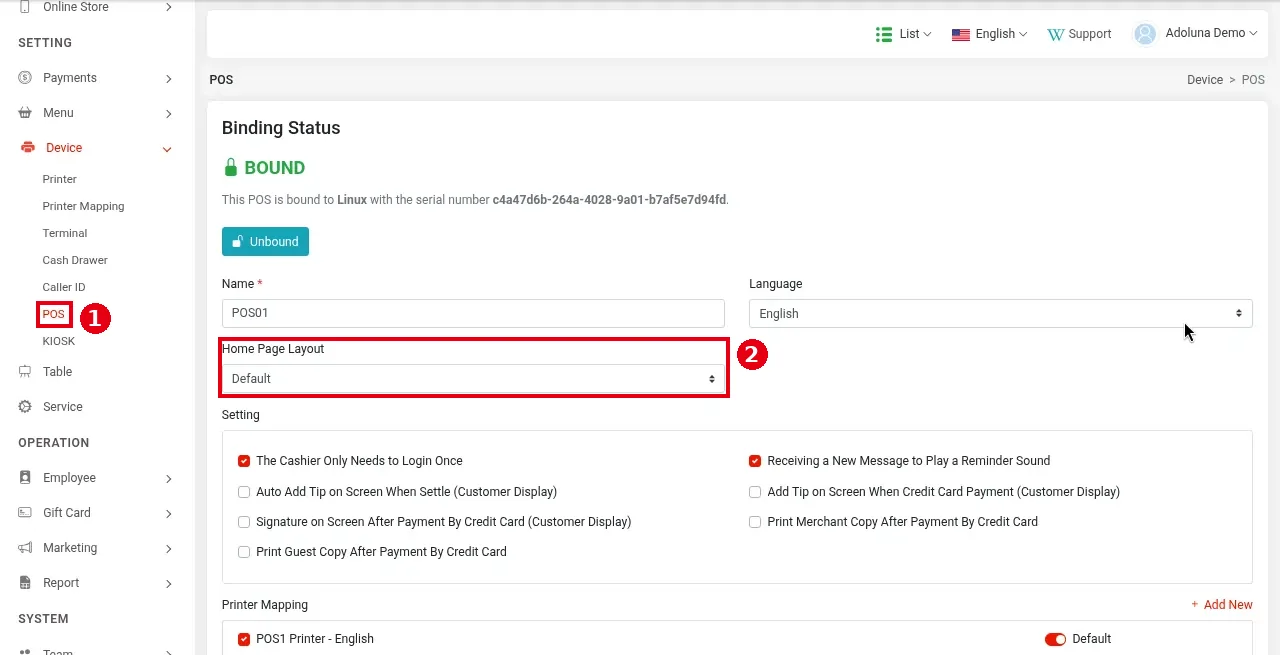The image size is (1280, 655).
Task: Expand the English language menu in header
Action: click(989, 34)
